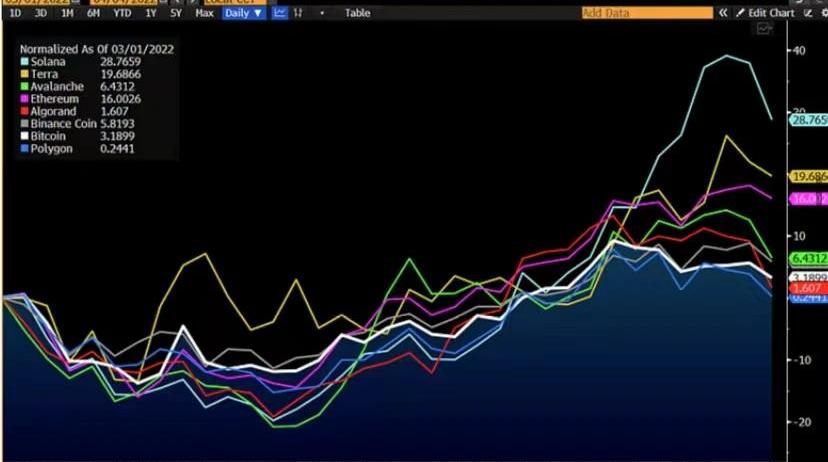Open chart settings via the gear icon
Image resolution: width=828 pixels, height=462 pixels.
pyautogui.click(x=822, y=13)
